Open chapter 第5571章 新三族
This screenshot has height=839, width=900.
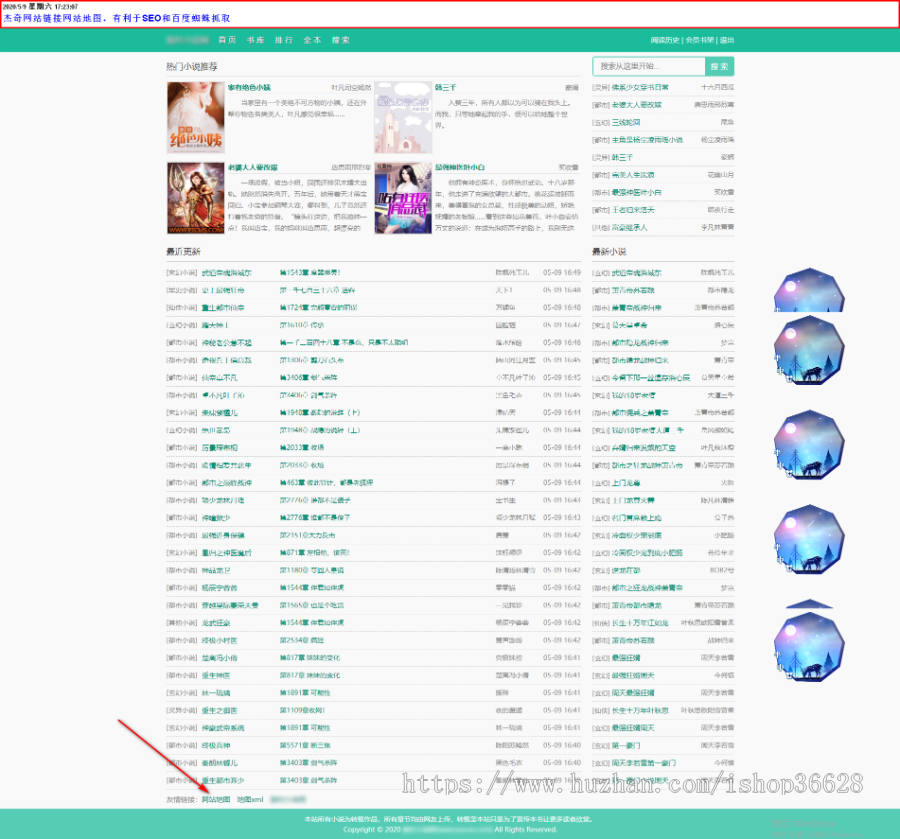coord(305,745)
